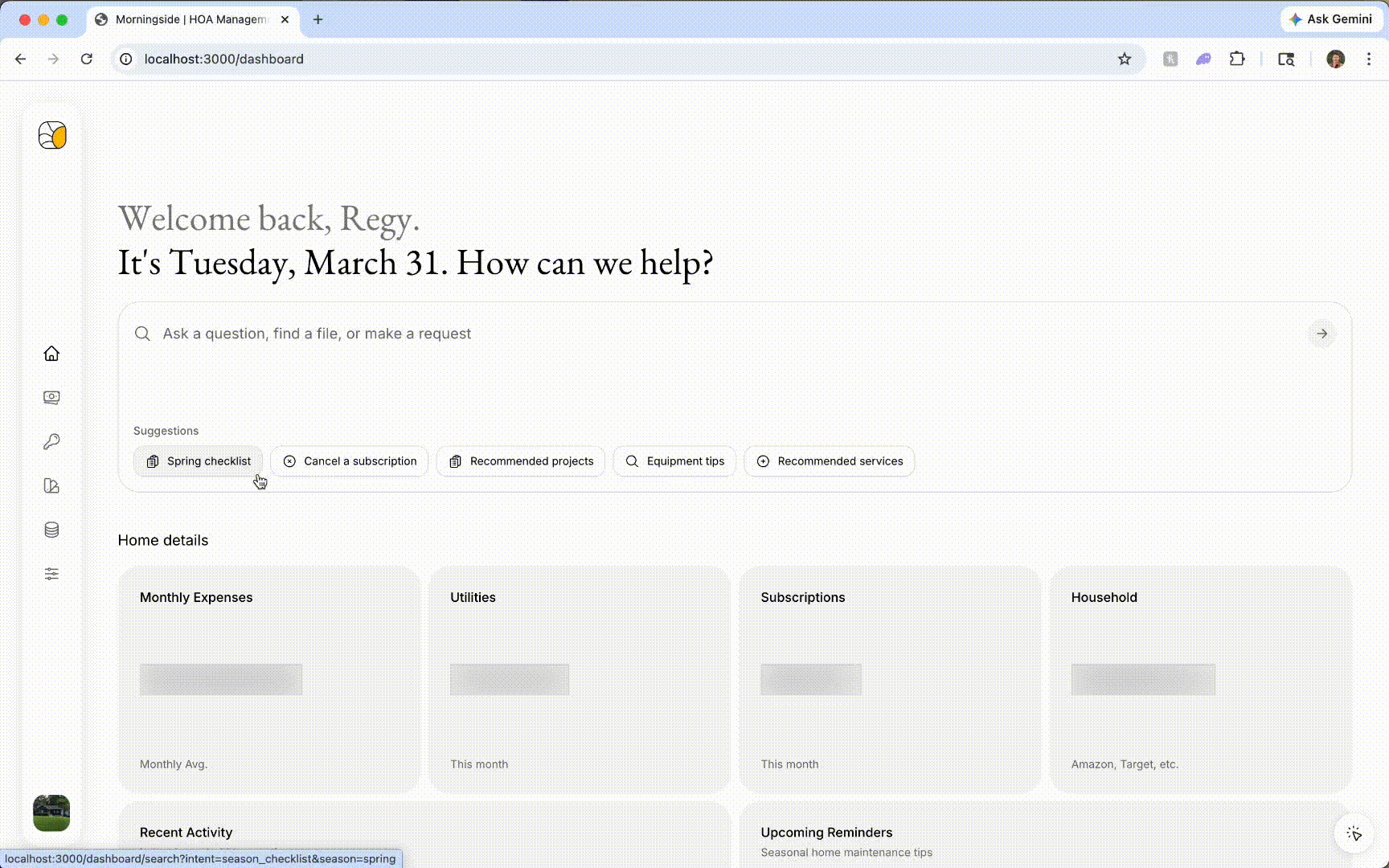This screenshot has width=1389, height=868.
Task: Open the Utilities card
Action: [x=580, y=680]
